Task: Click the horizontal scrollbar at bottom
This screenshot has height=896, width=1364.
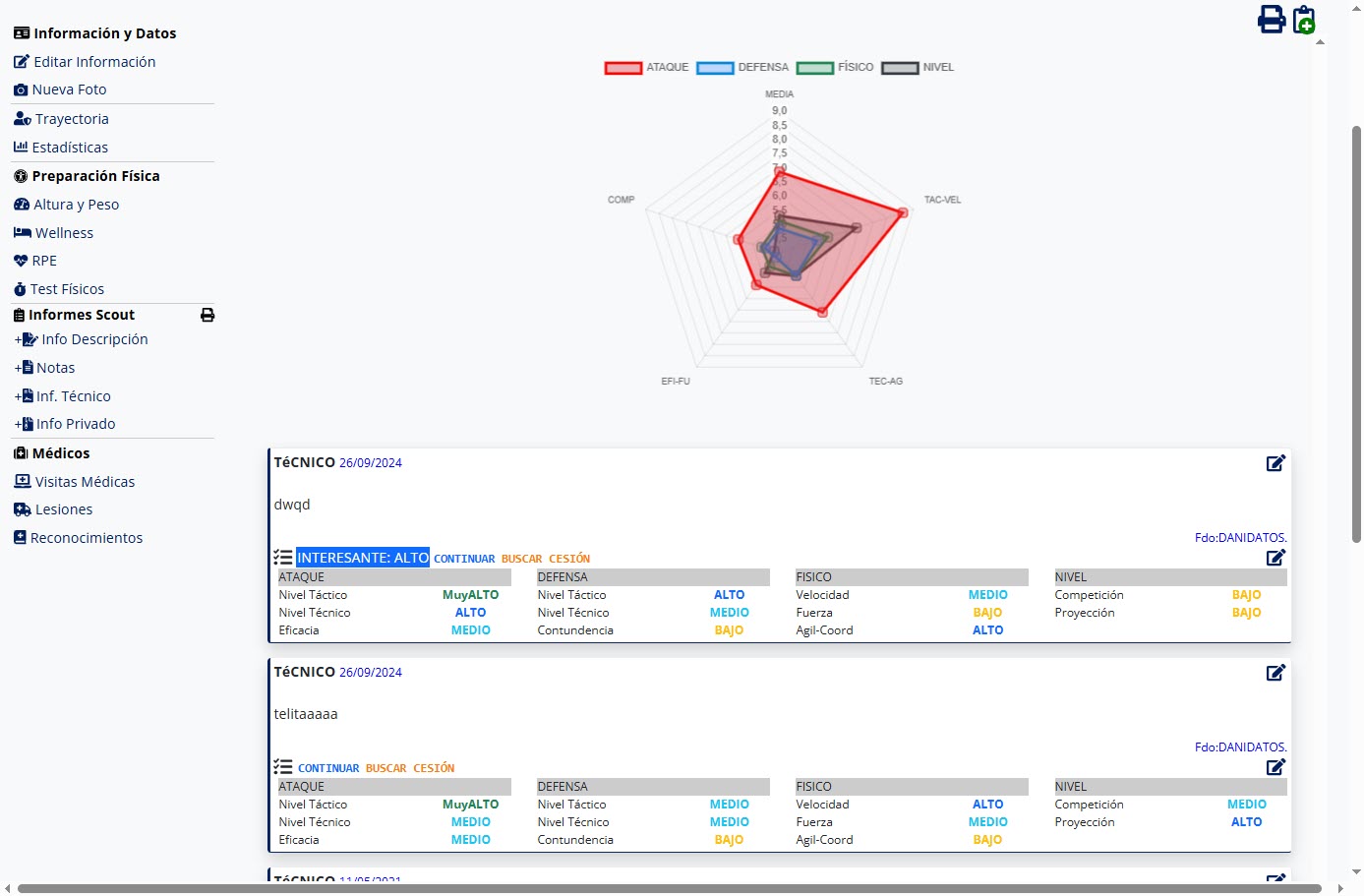Action: click(669, 889)
